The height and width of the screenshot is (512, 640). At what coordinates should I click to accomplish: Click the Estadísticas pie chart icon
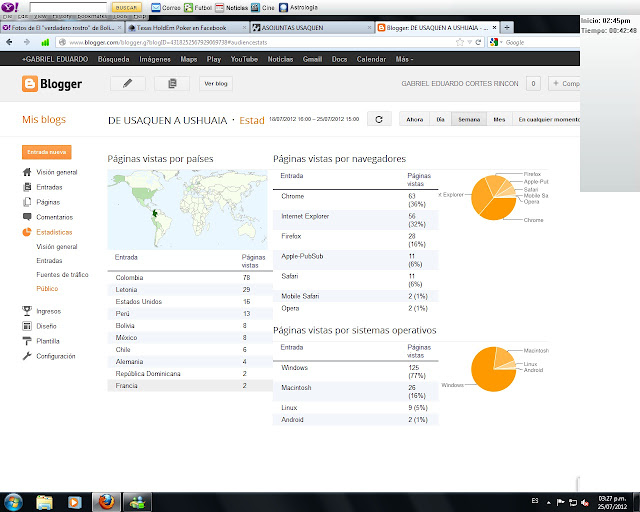coord(27,232)
